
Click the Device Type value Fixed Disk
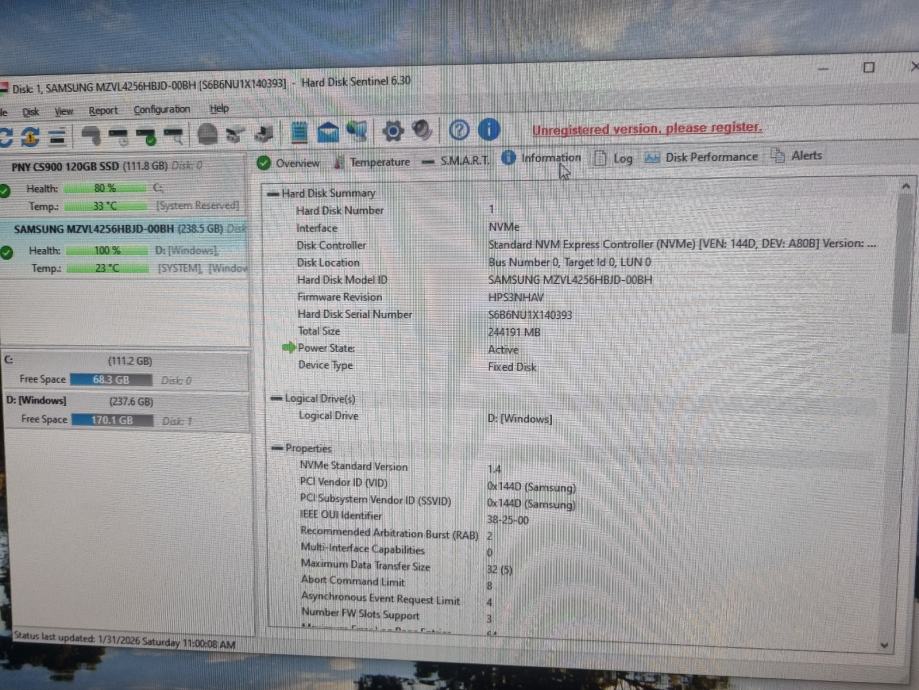pyautogui.click(x=512, y=367)
